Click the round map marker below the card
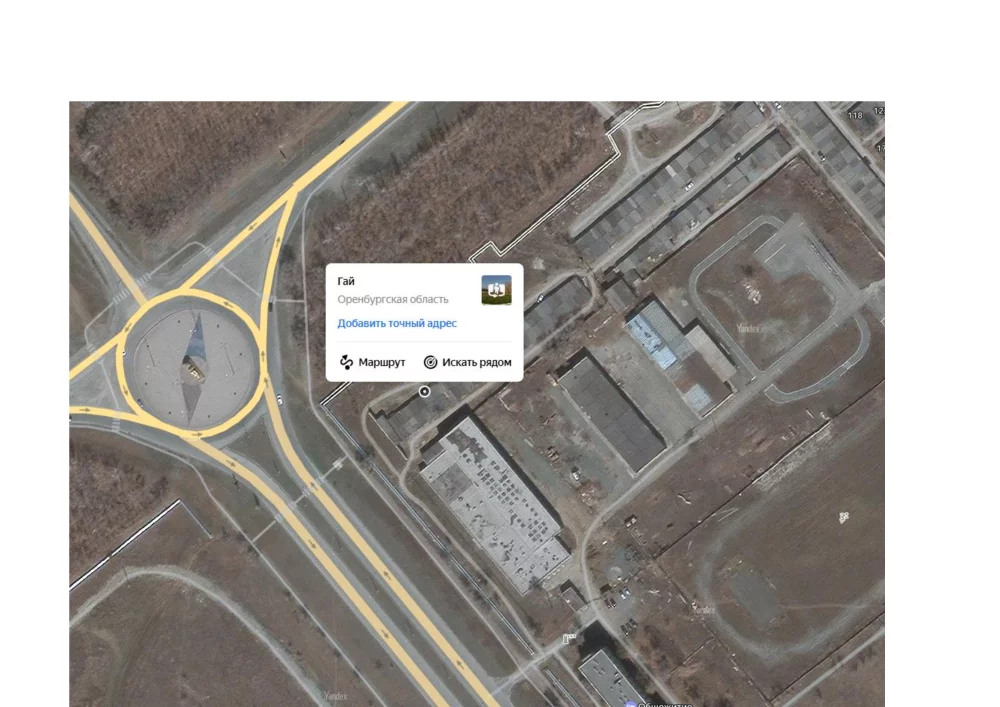 pos(424,391)
